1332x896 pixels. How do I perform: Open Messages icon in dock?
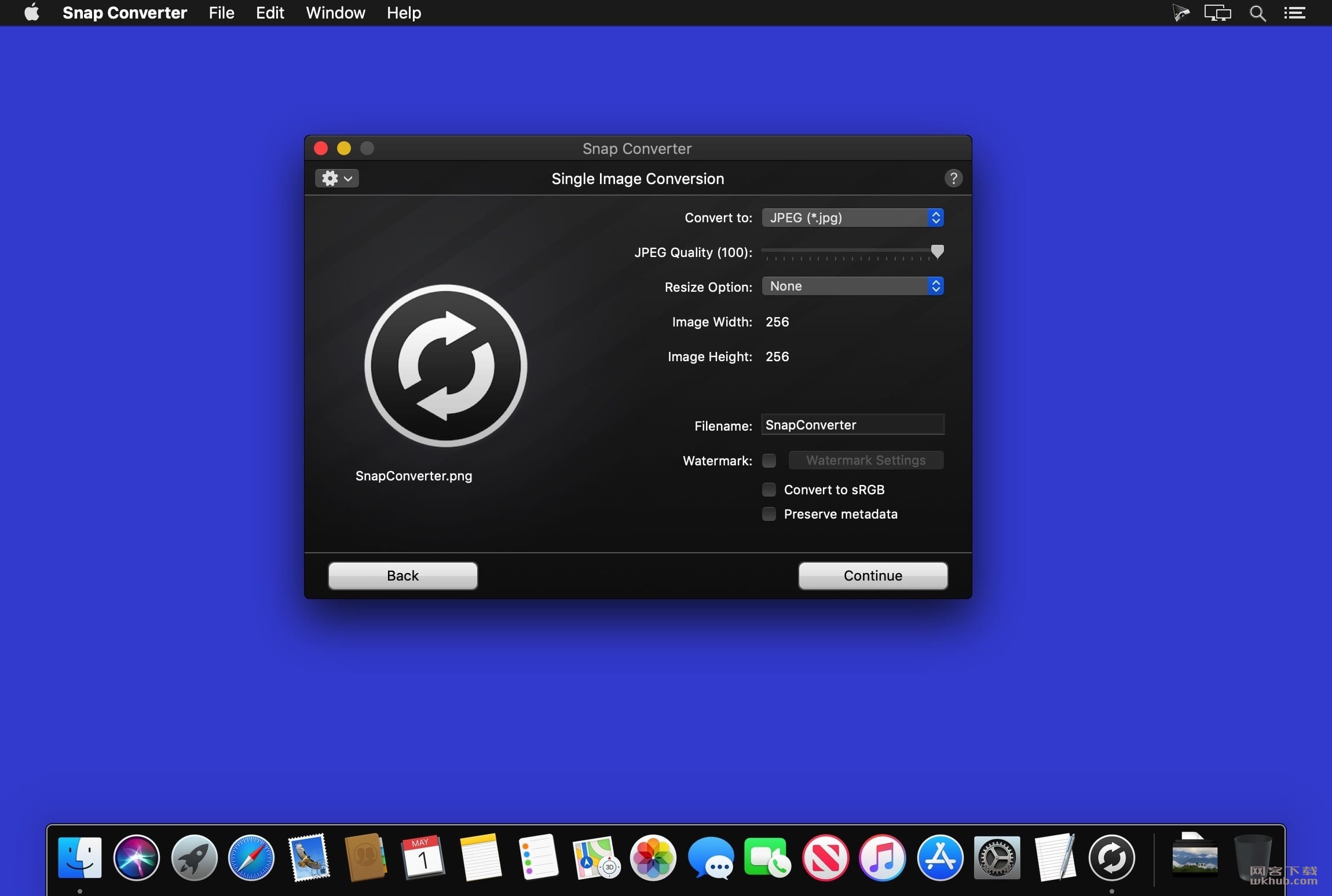point(711,858)
